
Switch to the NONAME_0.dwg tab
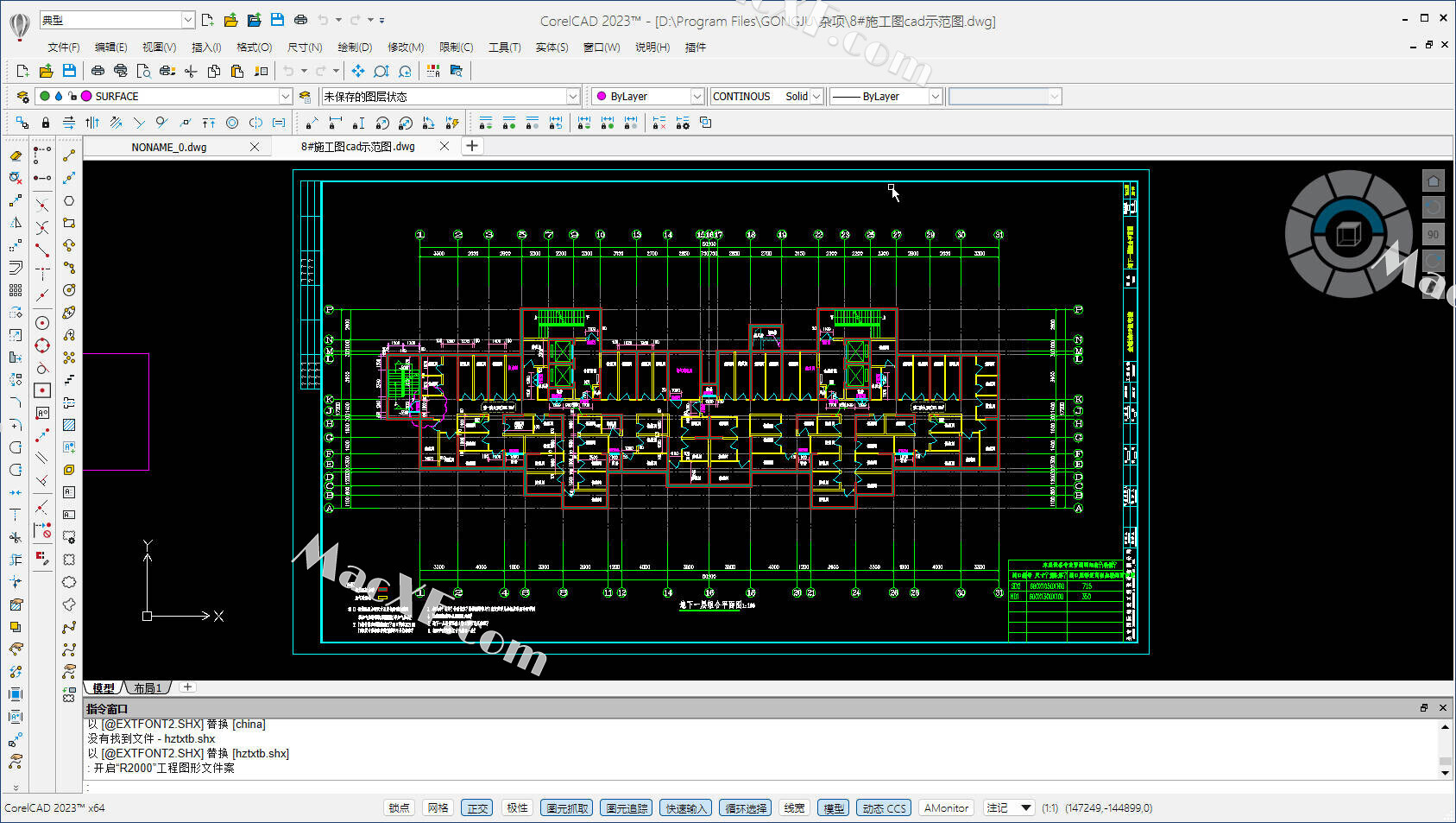pyautogui.click(x=169, y=148)
